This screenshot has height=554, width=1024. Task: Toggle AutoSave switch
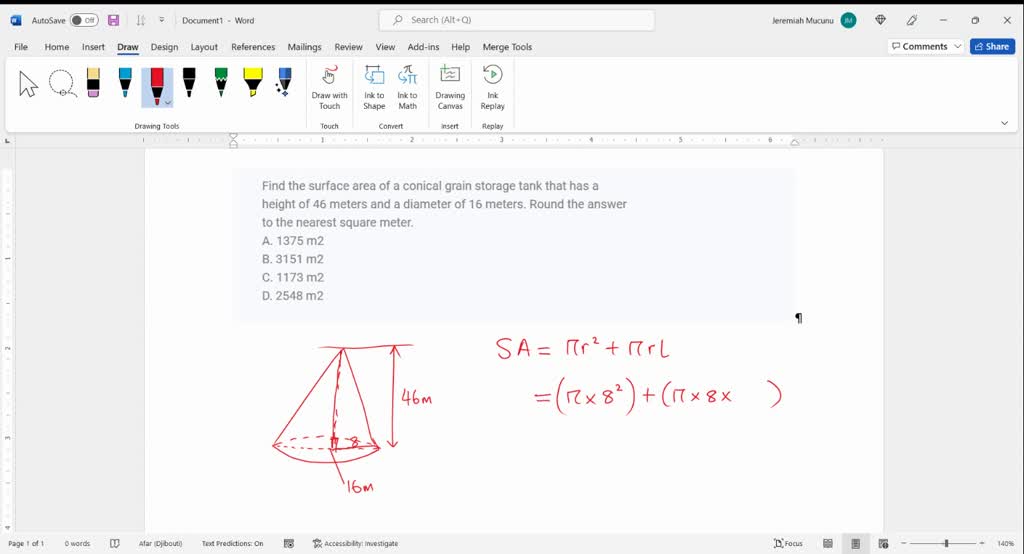pos(84,20)
